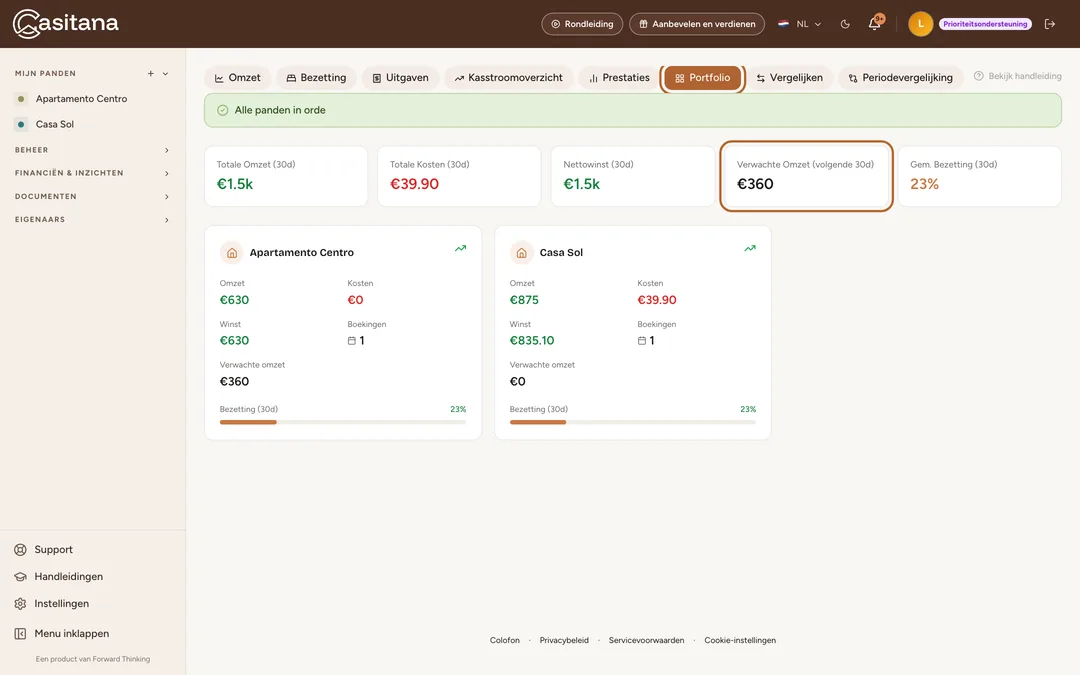Select Apartamento Centro in the sidebar

pos(81,99)
